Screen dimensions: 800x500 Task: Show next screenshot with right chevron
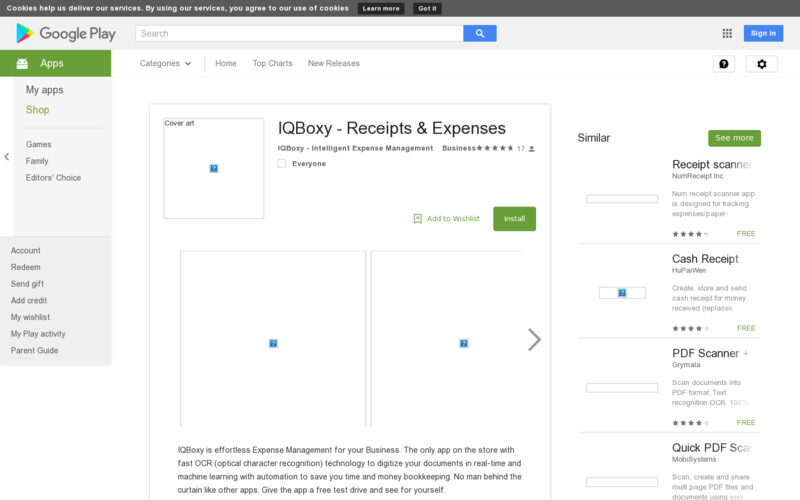534,339
